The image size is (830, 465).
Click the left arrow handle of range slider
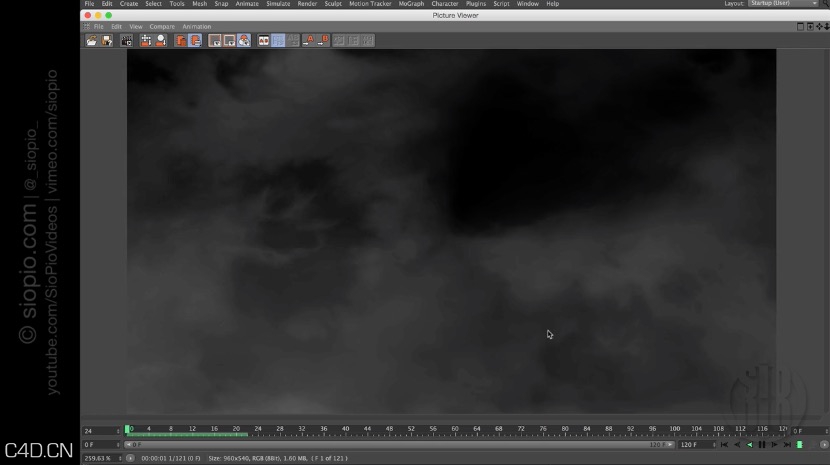[128, 445]
